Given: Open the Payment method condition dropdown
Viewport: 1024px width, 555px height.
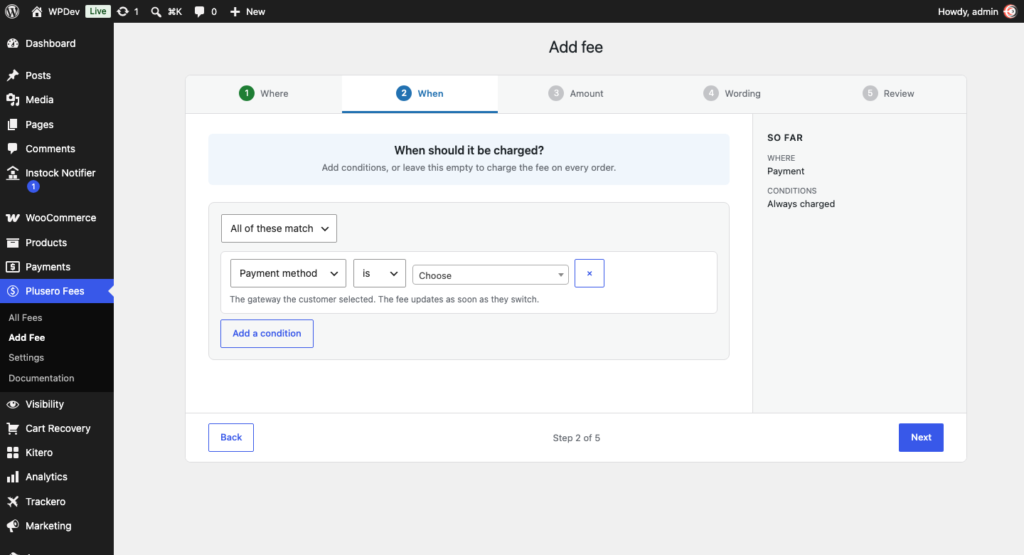Looking at the screenshot, I should point(288,274).
